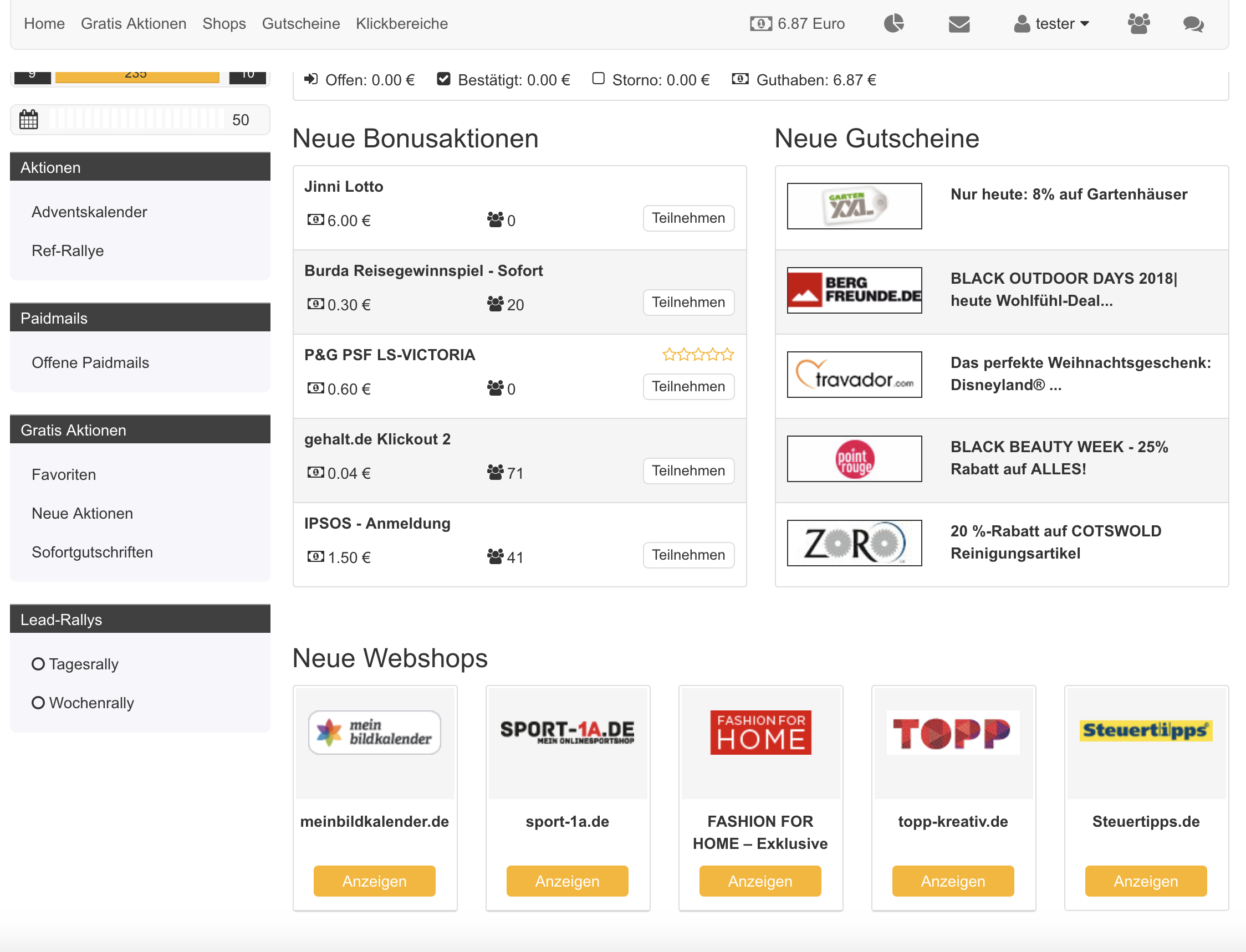Click the yellow 235 progress bar
Screen dimensions: 1246x952
coord(136,76)
